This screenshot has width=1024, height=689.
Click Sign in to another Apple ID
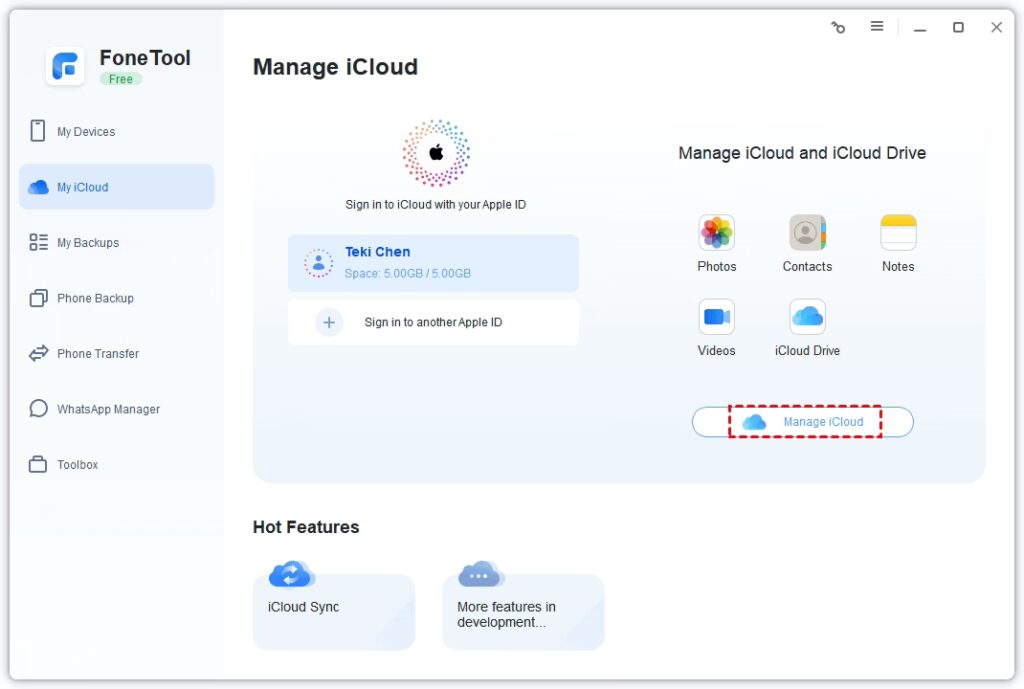(432, 322)
